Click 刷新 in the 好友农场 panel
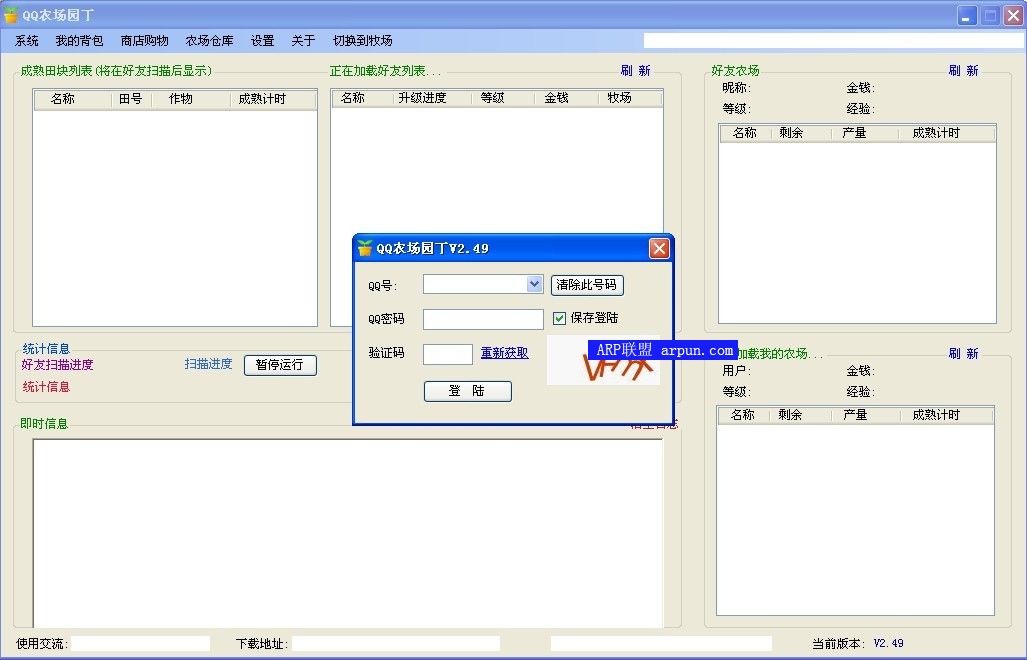1027x660 pixels. click(963, 71)
